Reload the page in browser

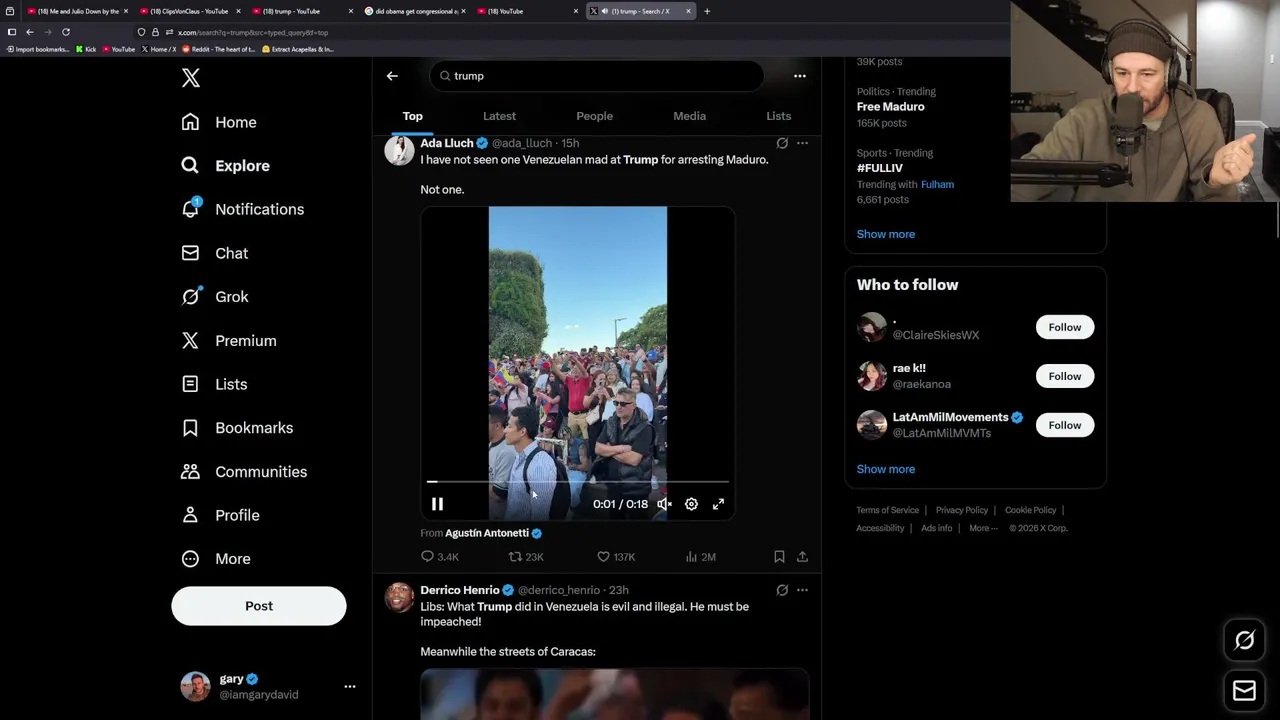pyautogui.click(x=66, y=32)
